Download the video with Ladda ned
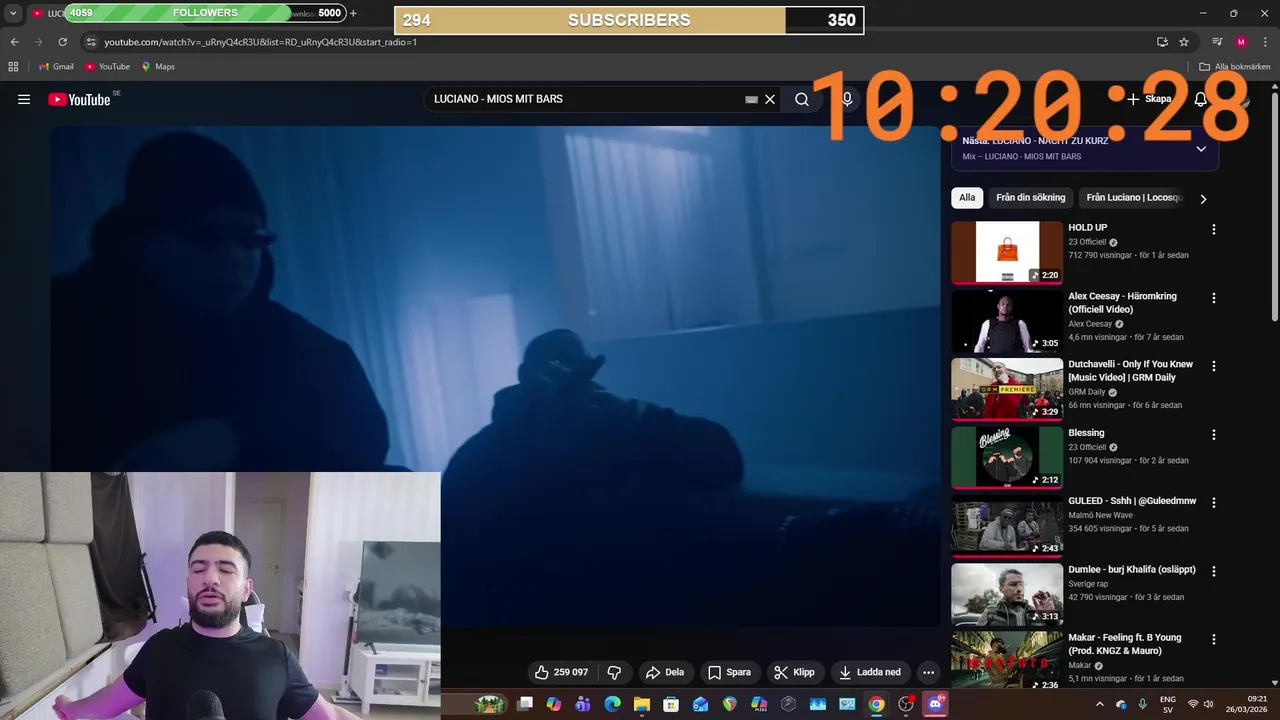Screen dimensions: 1280x720 tap(870, 672)
